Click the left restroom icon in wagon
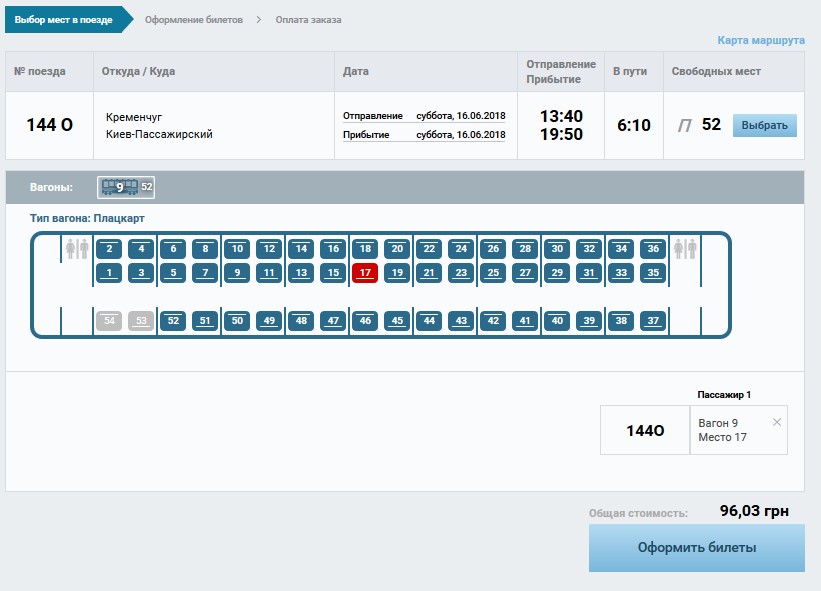This screenshot has height=591, width=821. click(x=77, y=249)
